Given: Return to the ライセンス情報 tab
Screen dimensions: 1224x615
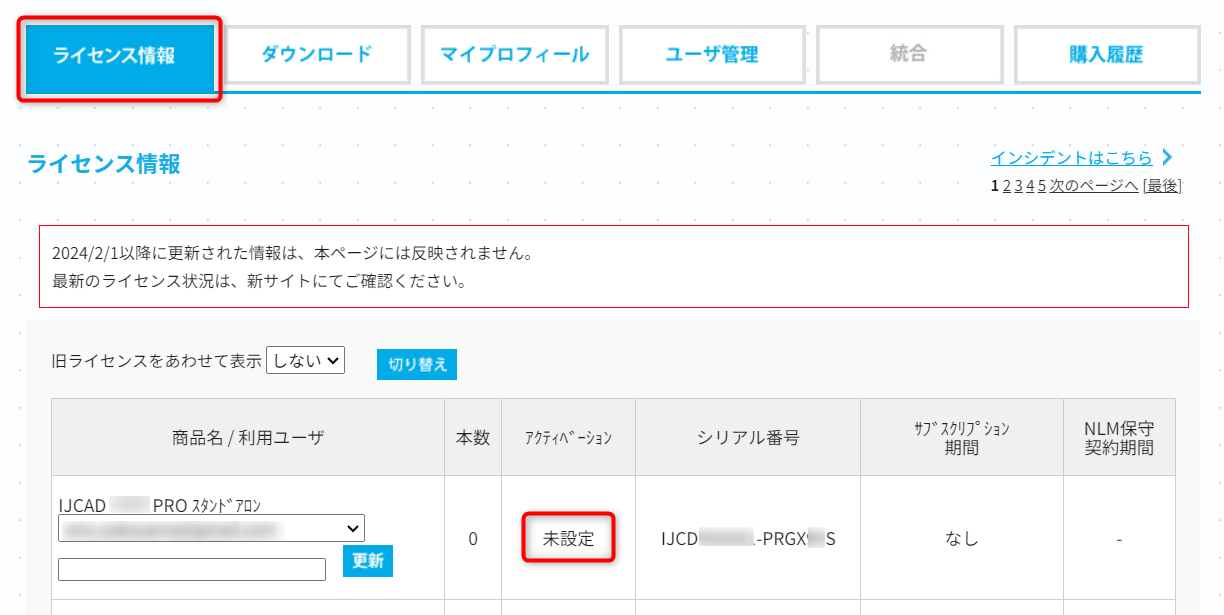Looking at the screenshot, I should click(x=119, y=54).
